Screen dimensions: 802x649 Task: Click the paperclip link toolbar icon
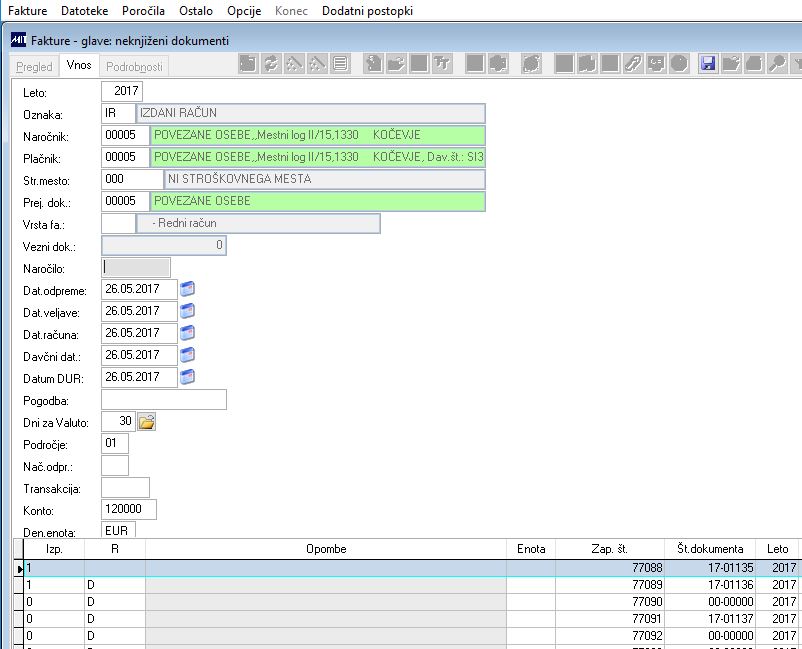tap(633, 64)
